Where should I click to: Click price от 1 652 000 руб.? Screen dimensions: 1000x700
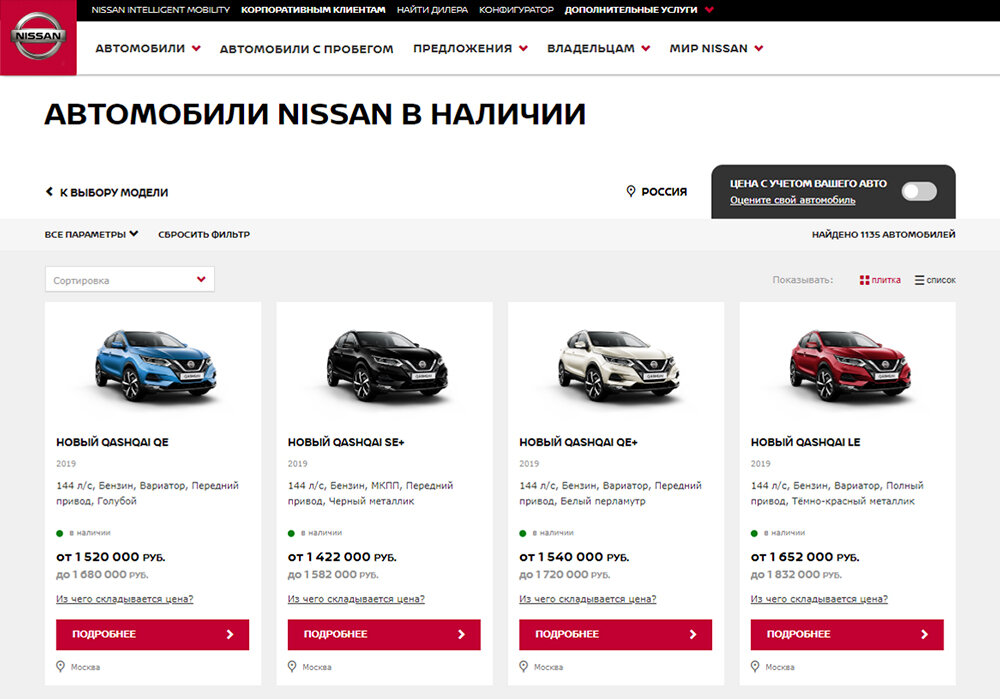coord(805,557)
